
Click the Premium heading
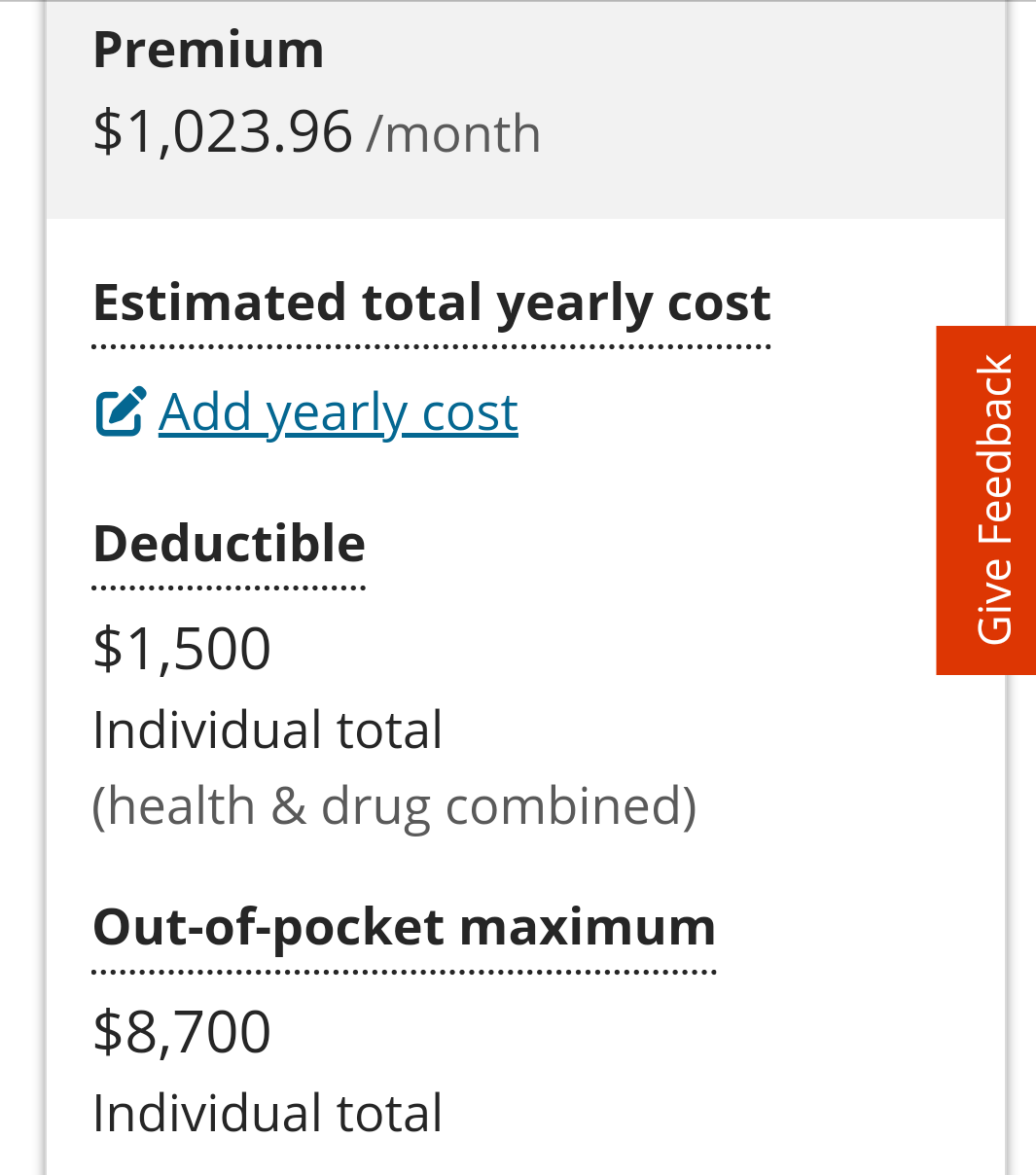click(208, 50)
